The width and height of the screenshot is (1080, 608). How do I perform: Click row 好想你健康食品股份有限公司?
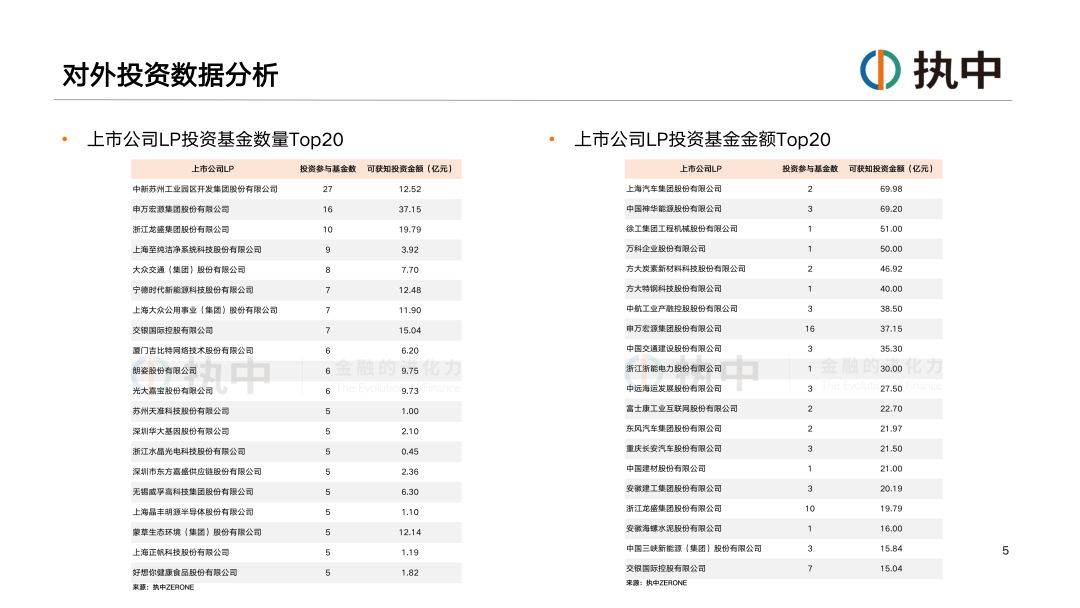click(x=296, y=572)
